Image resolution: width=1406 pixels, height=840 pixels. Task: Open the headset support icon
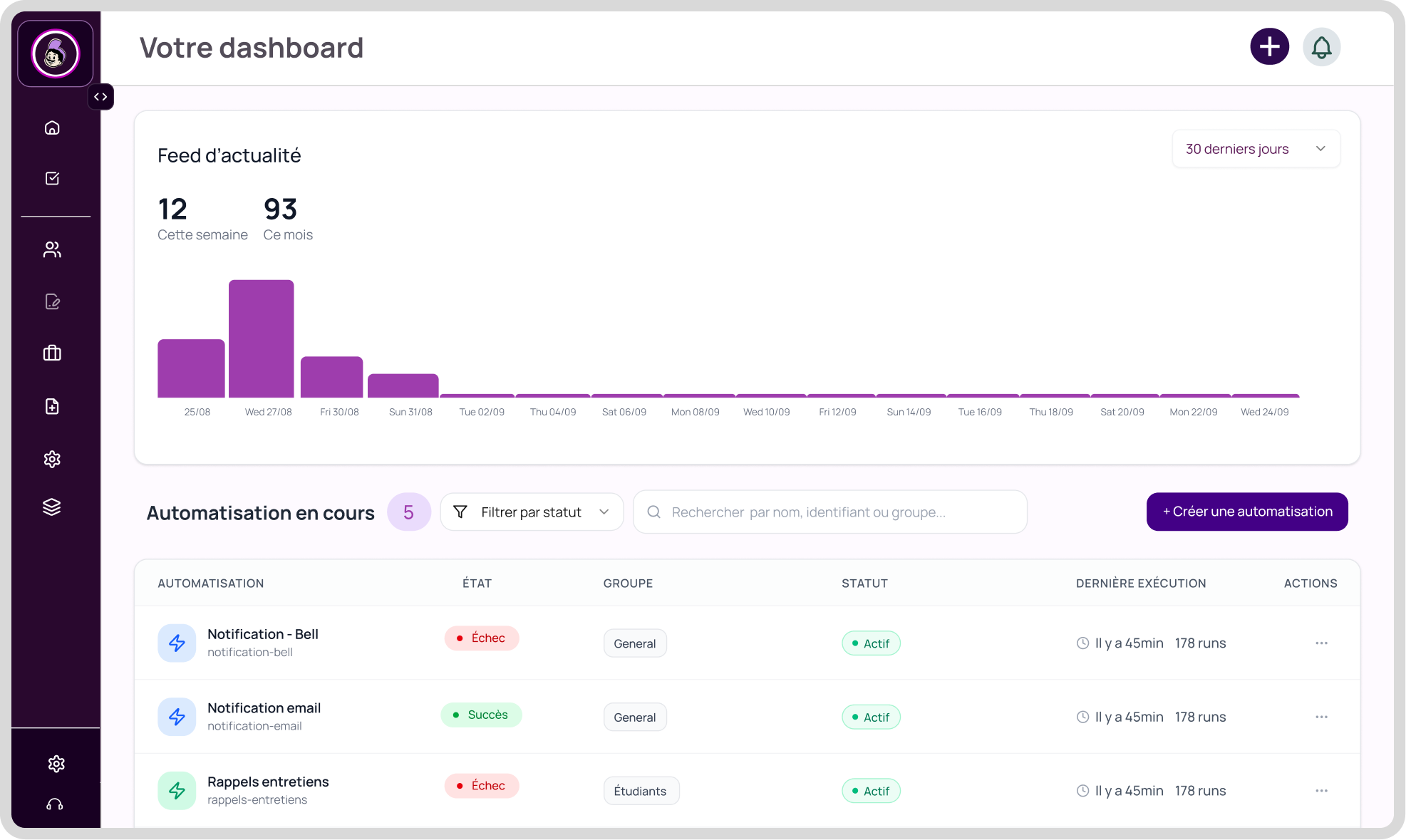pyautogui.click(x=55, y=804)
